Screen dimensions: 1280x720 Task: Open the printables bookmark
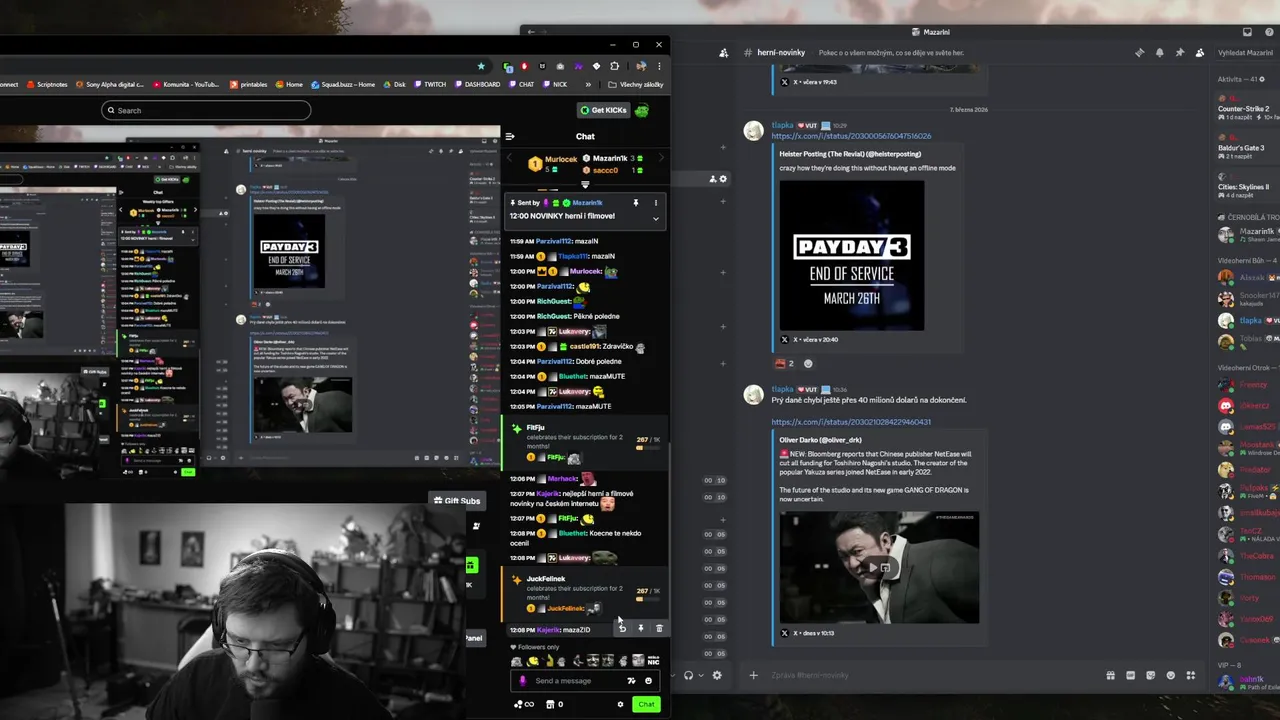(x=248, y=84)
